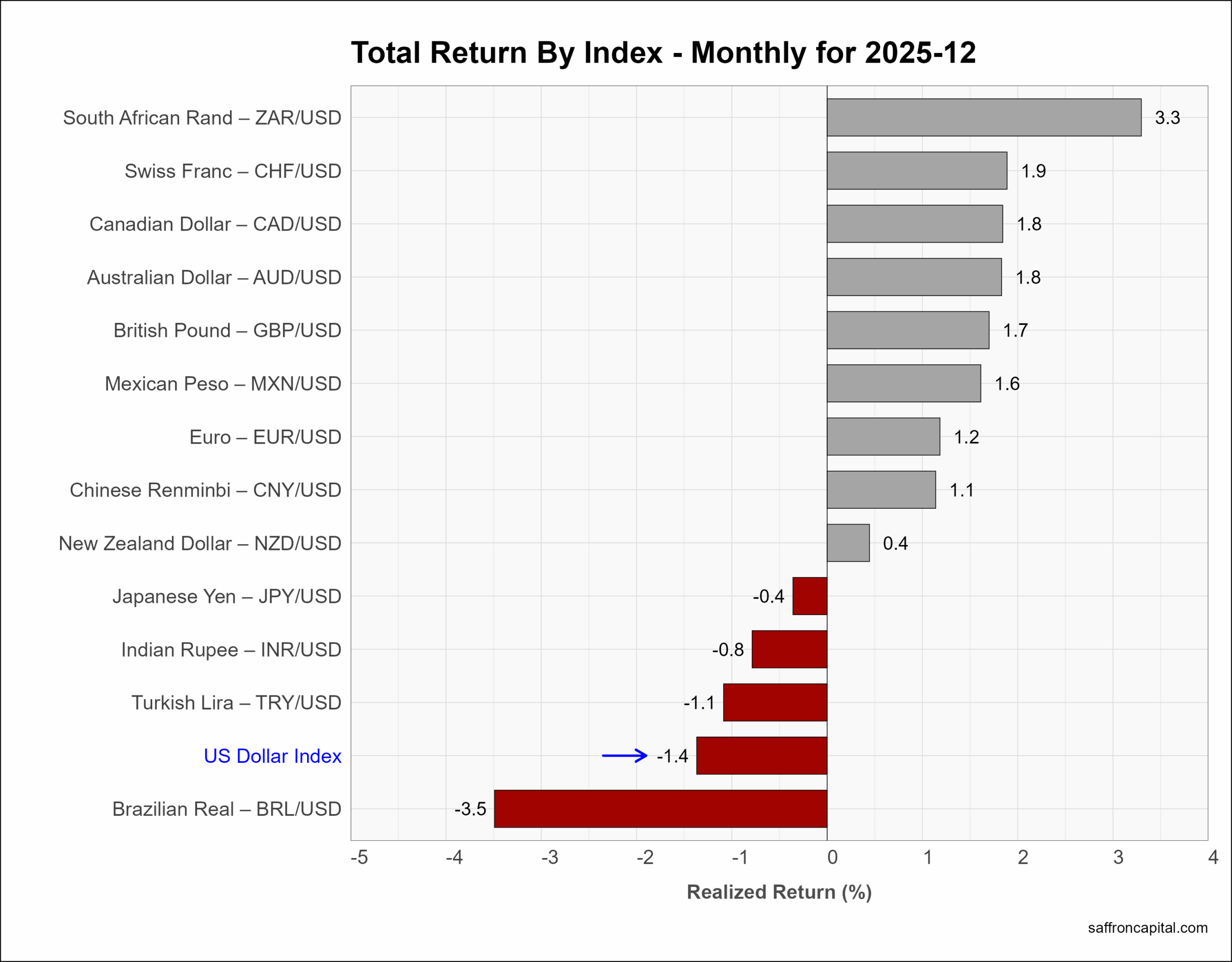Image resolution: width=1232 pixels, height=962 pixels.
Task: Click the -3.5 value label
Action: pos(470,809)
